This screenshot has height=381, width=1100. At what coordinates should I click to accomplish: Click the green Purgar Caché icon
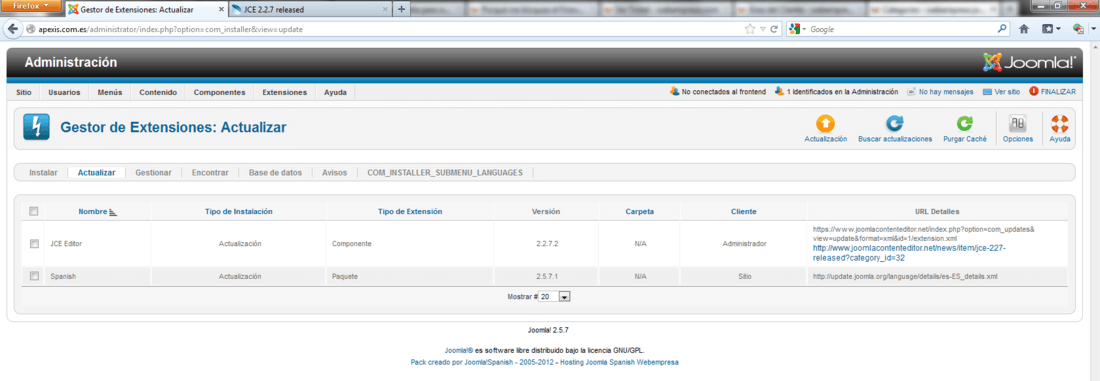[965, 124]
